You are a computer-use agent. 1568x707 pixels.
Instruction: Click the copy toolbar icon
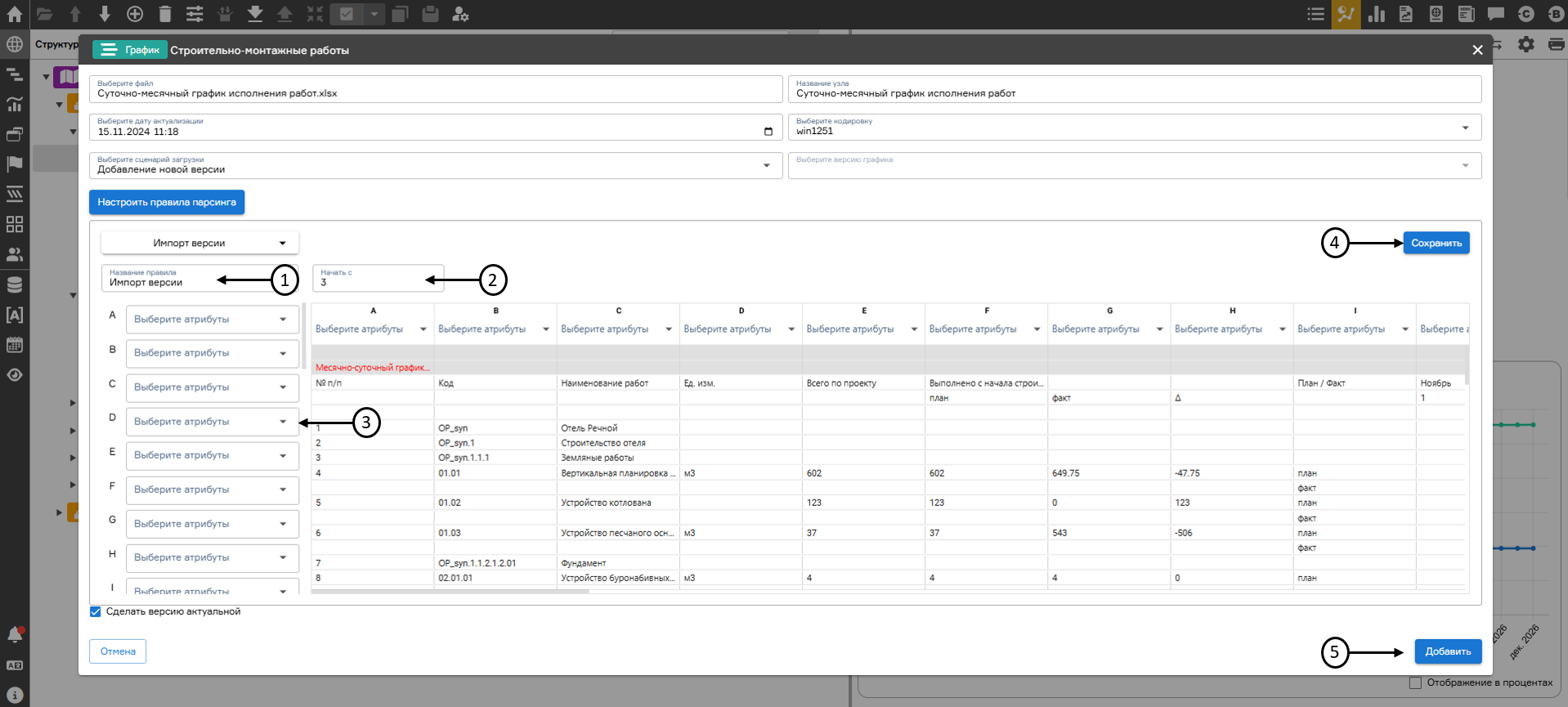point(400,14)
